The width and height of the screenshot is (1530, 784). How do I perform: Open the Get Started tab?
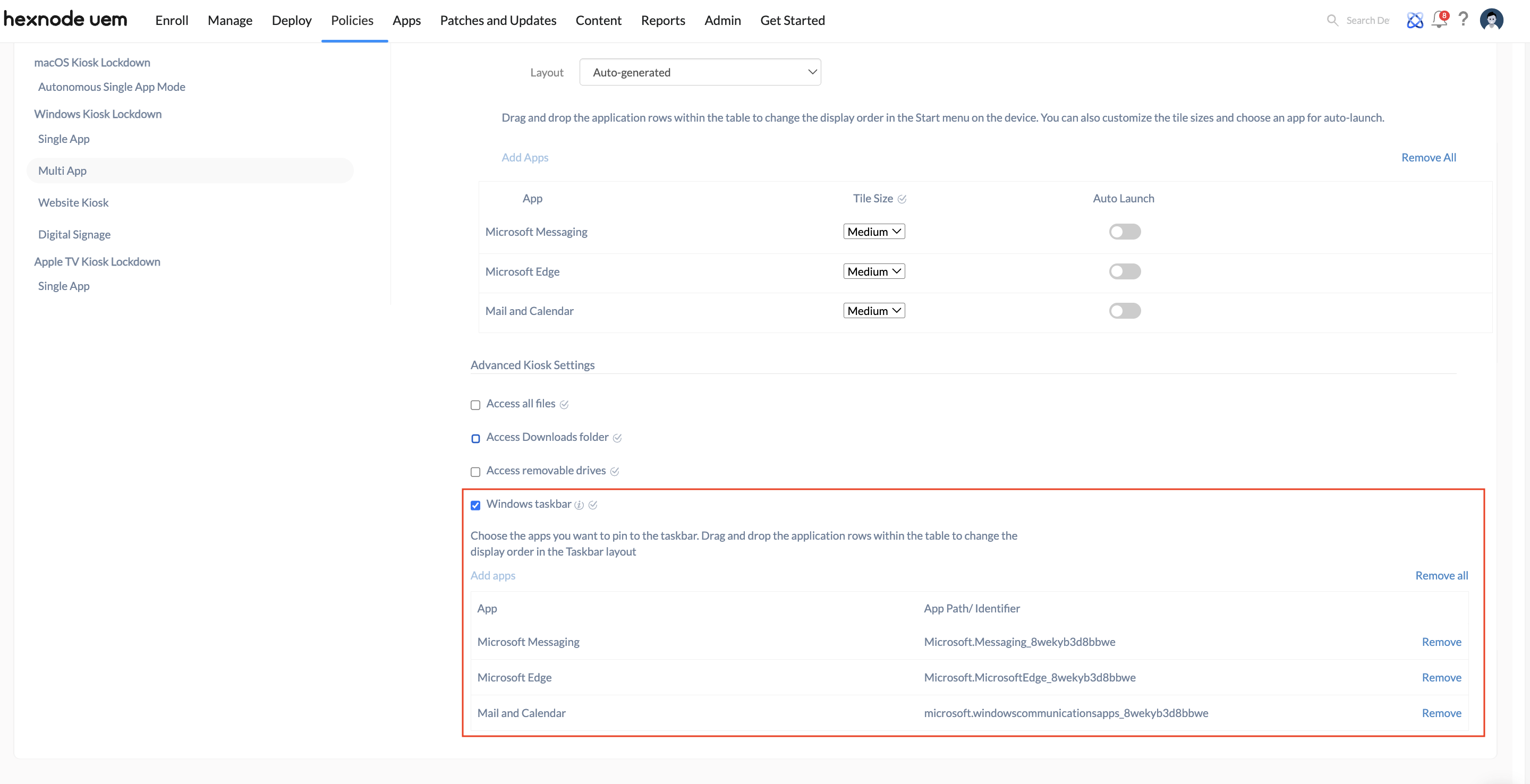point(792,20)
